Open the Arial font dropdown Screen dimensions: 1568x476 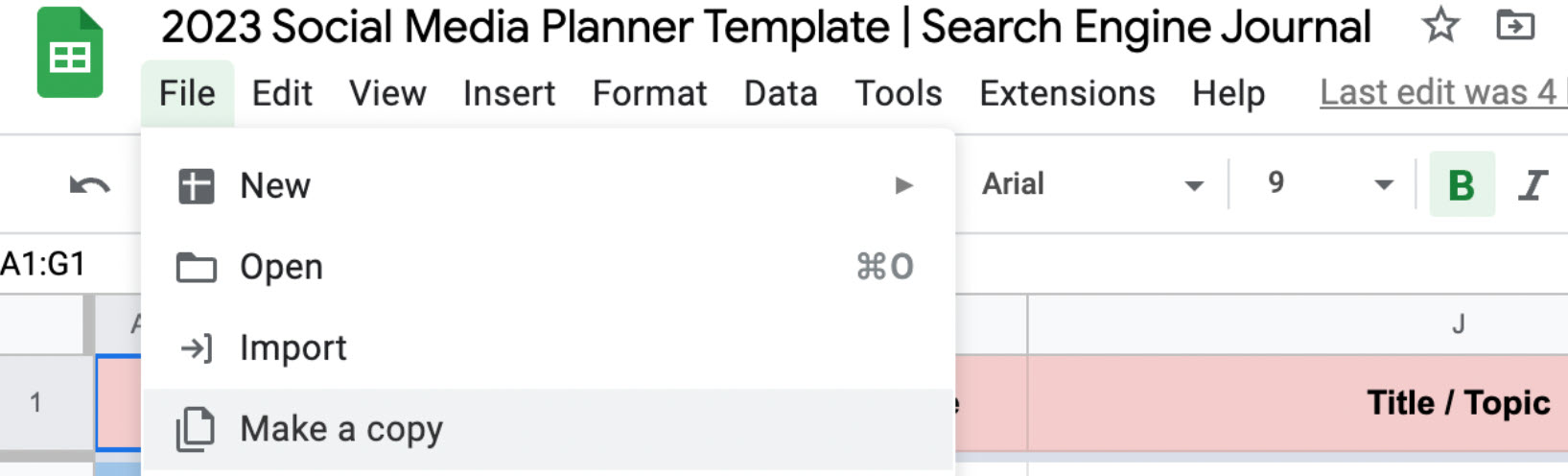click(x=1091, y=183)
